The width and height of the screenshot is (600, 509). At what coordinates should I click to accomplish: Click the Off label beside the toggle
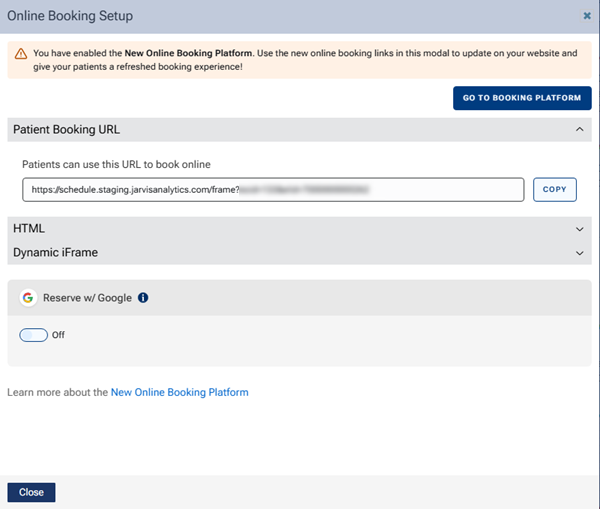[x=58, y=335]
